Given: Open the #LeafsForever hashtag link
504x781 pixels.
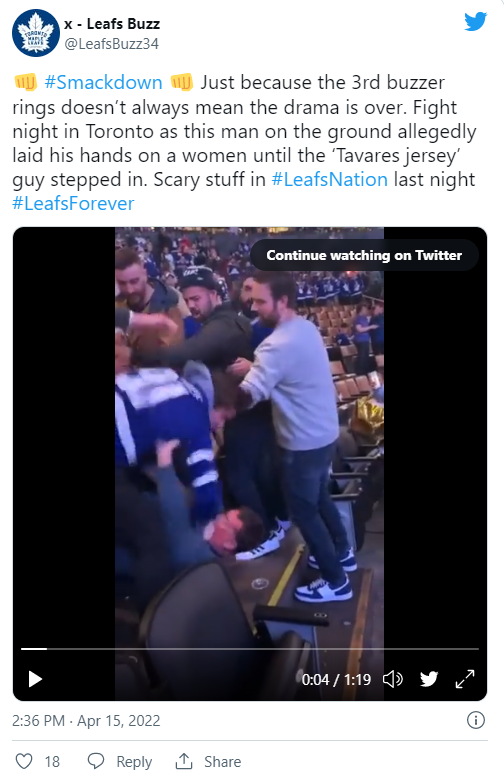Looking at the screenshot, I should coord(73,204).
